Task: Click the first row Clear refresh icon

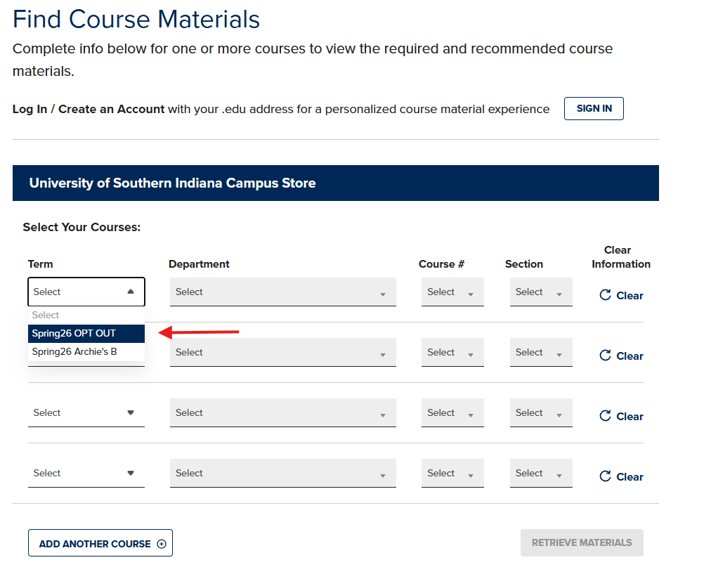Action: (604, 296)
